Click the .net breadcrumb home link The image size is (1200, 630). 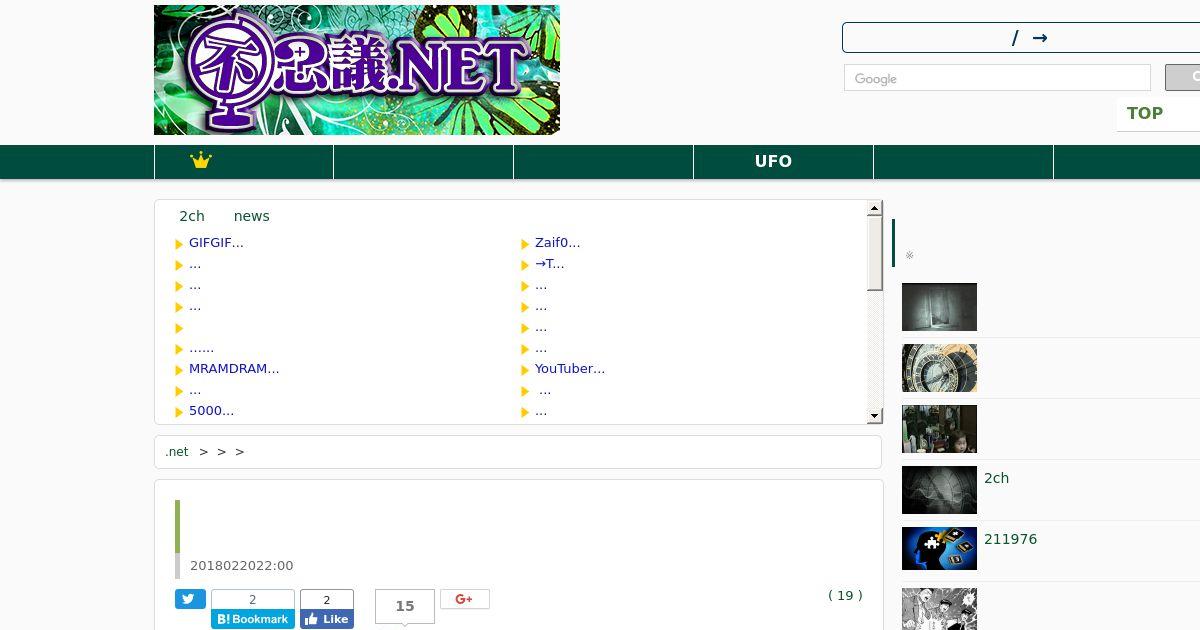(x=177, y=452)
